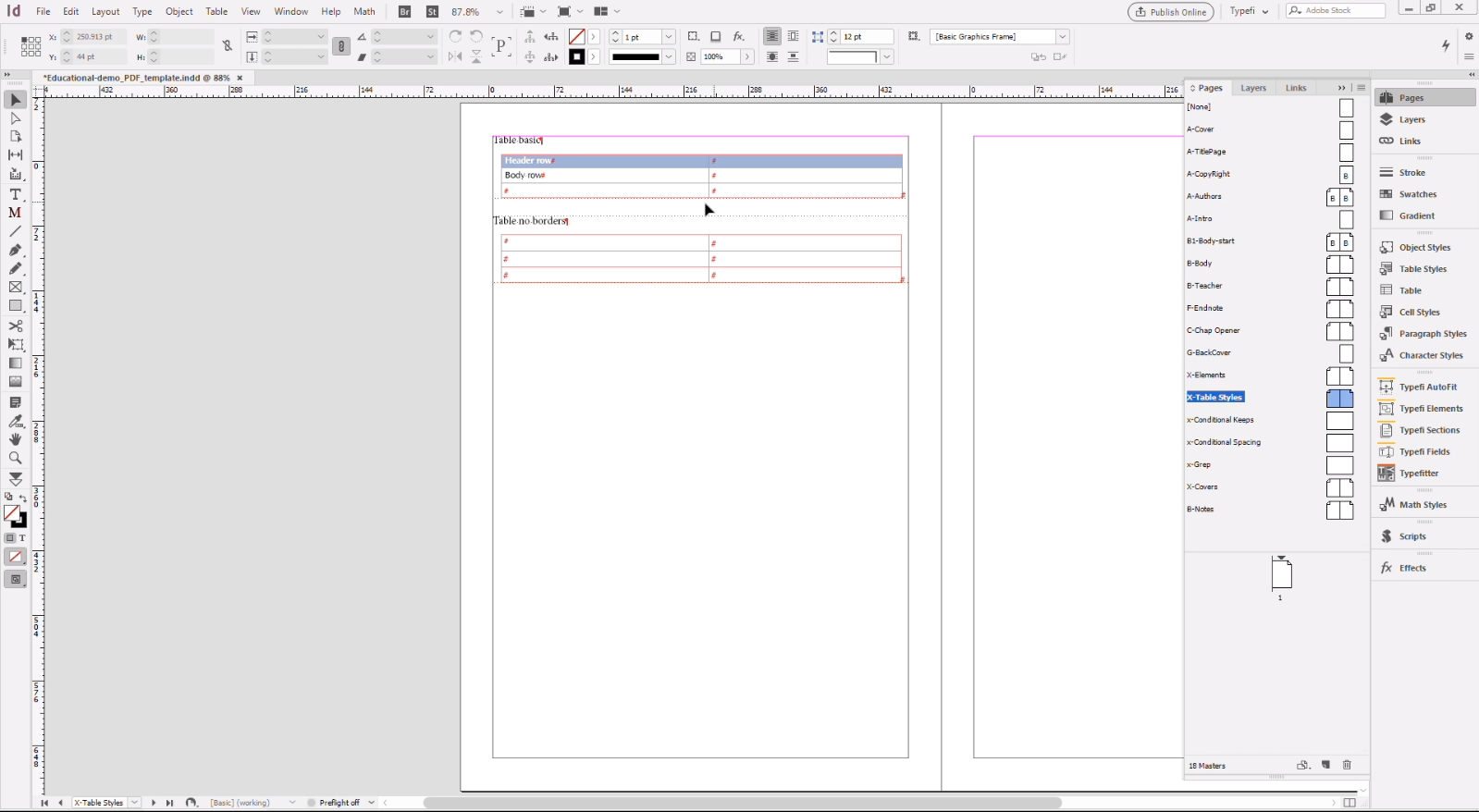Select the Hand tool

tap(15, 439)
